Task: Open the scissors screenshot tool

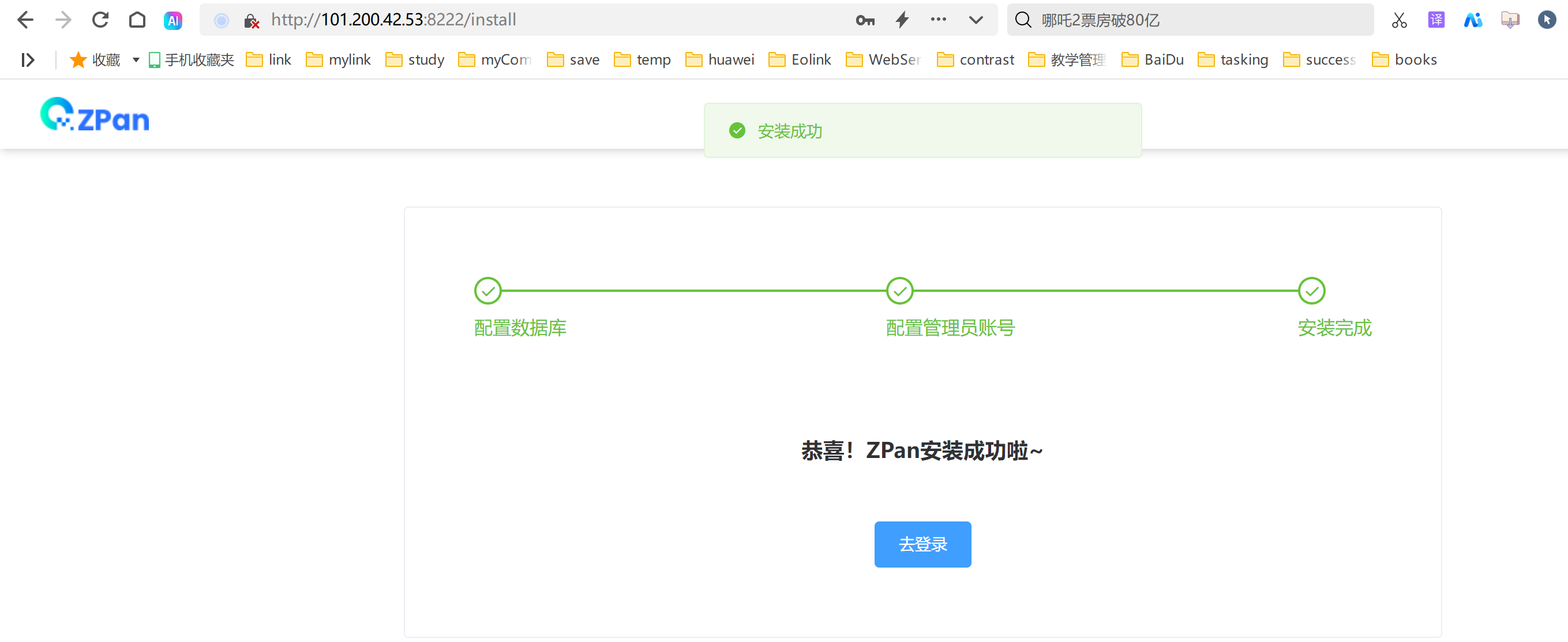Action: pos(1399,20)
